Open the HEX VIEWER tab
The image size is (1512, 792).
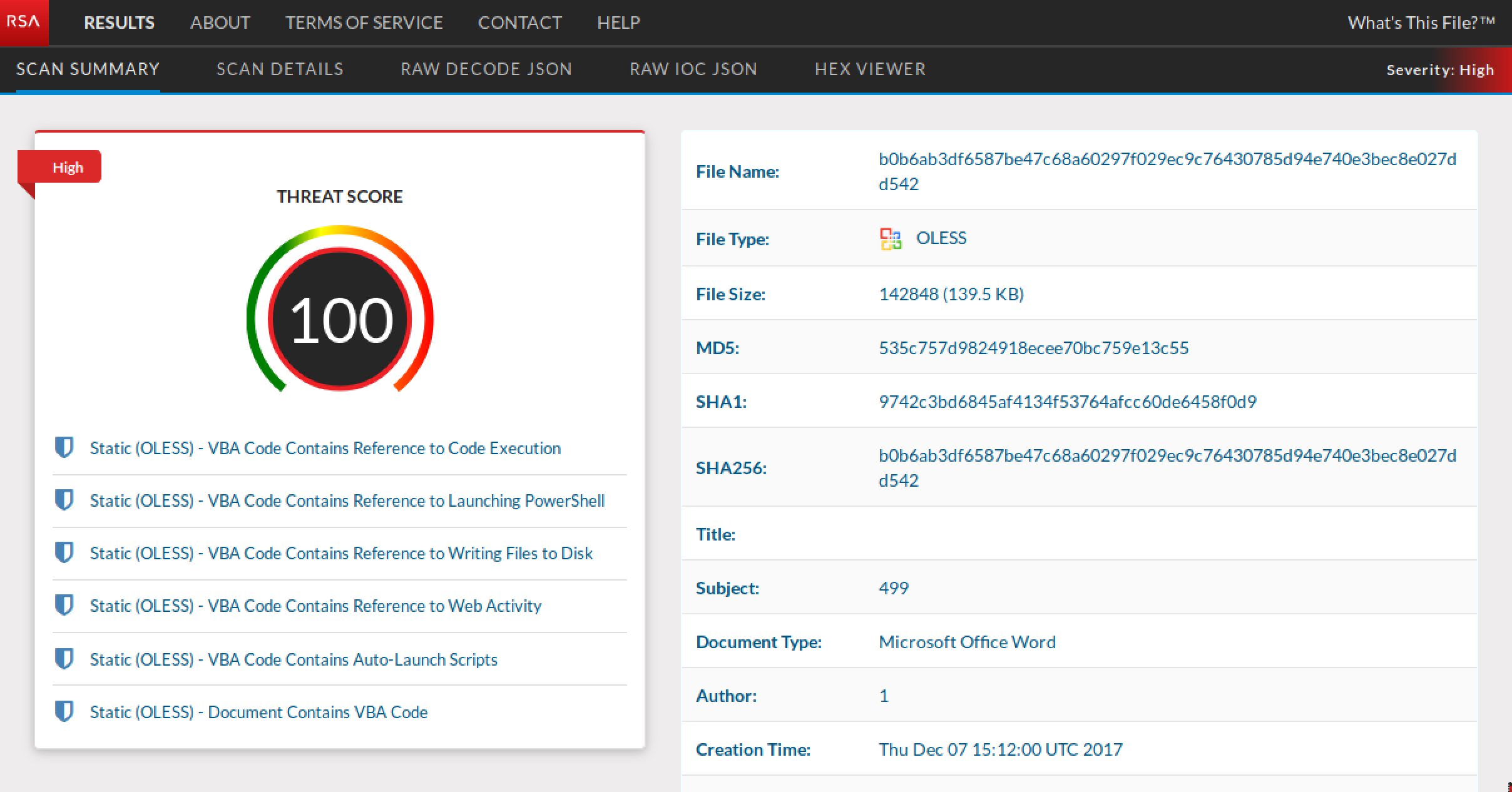tap(870, 69)
